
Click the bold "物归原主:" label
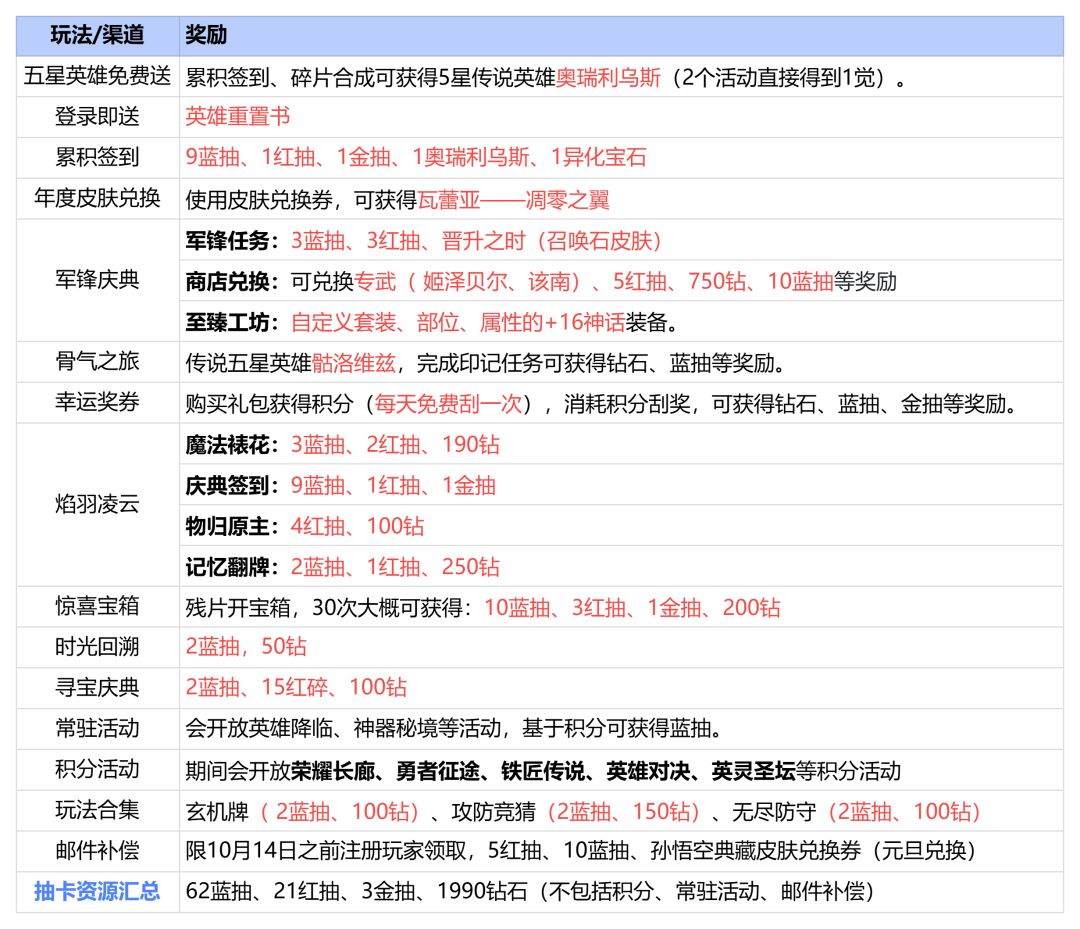(x=233, y=526)
